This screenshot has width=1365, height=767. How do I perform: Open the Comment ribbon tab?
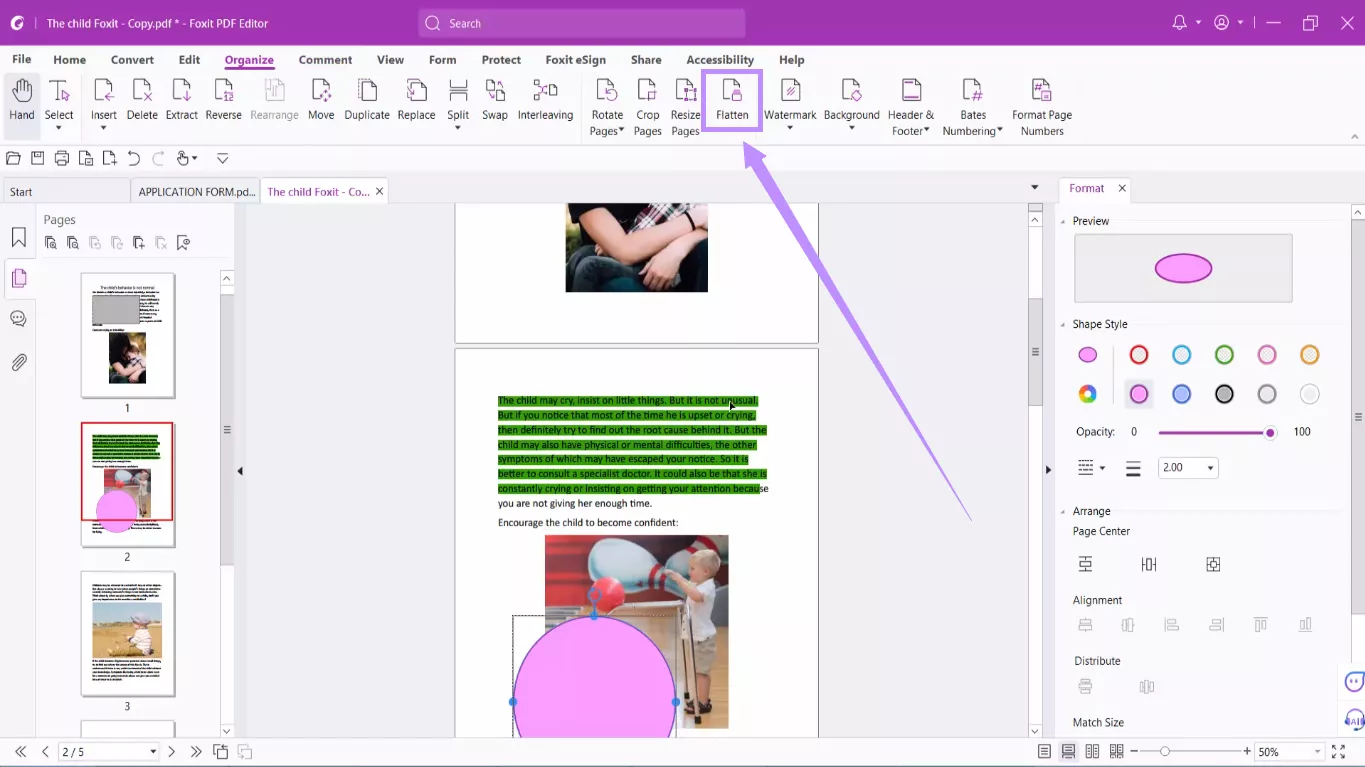(325, 60)
